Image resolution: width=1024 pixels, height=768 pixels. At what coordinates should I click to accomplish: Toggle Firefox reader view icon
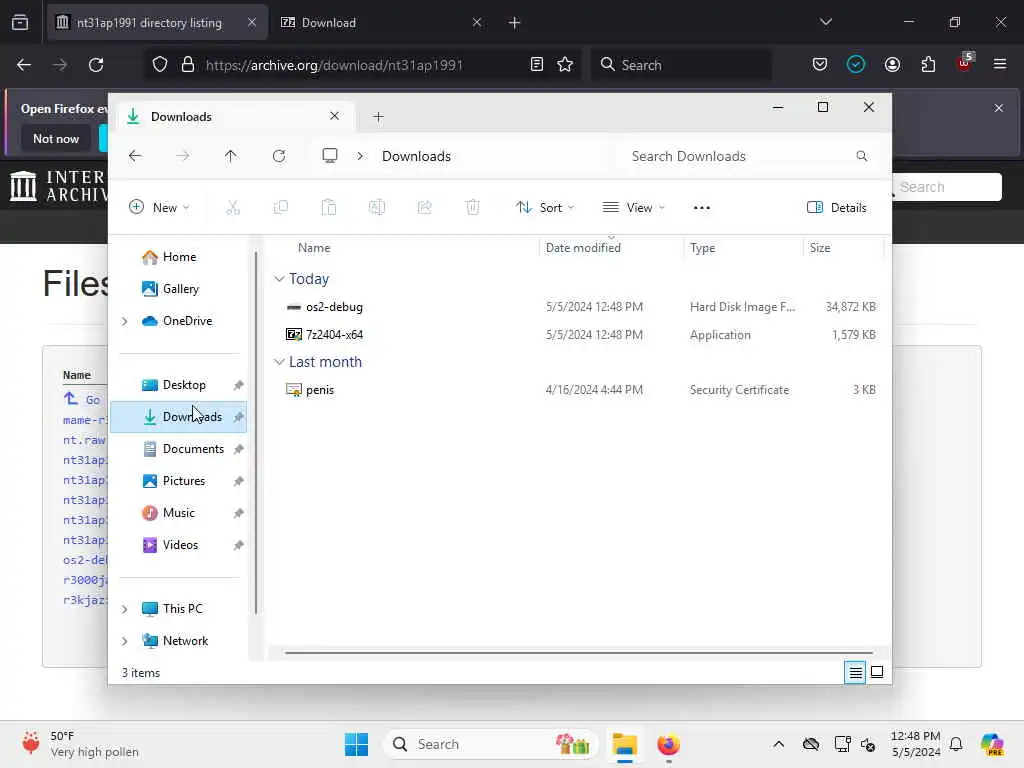click(x=536, y=64)
